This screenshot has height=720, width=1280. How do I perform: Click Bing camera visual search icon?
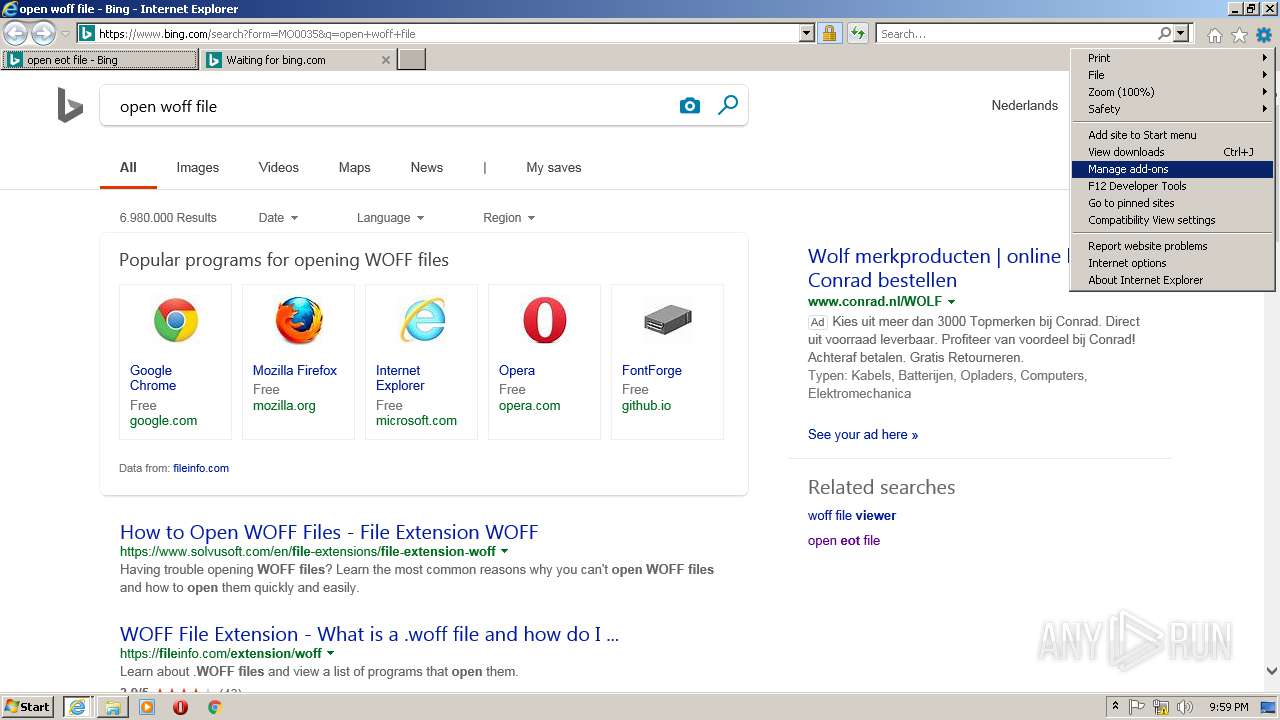[690, 105]
